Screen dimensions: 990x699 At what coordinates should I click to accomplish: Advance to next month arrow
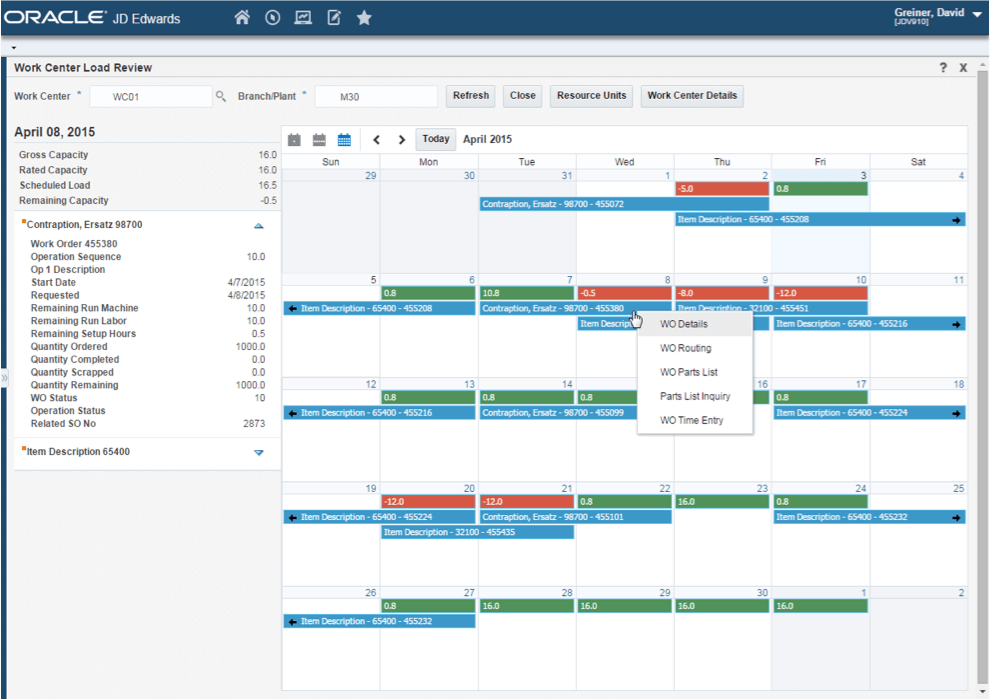402,140
